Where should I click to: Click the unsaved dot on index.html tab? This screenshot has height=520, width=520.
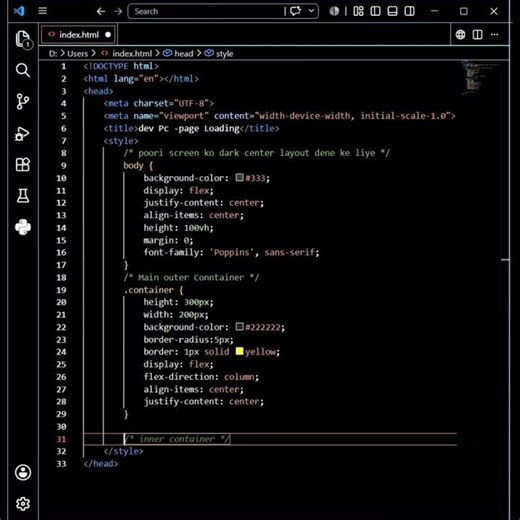point(108,35)
